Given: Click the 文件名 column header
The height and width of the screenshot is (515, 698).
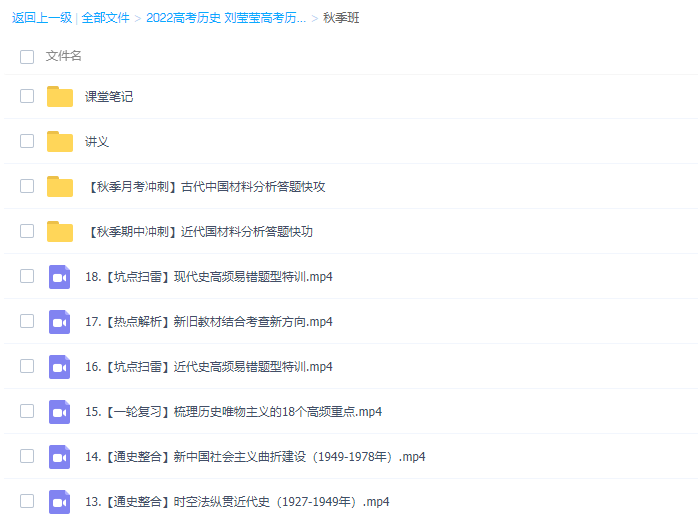Looking at the screenshot, I should (64, 57).
